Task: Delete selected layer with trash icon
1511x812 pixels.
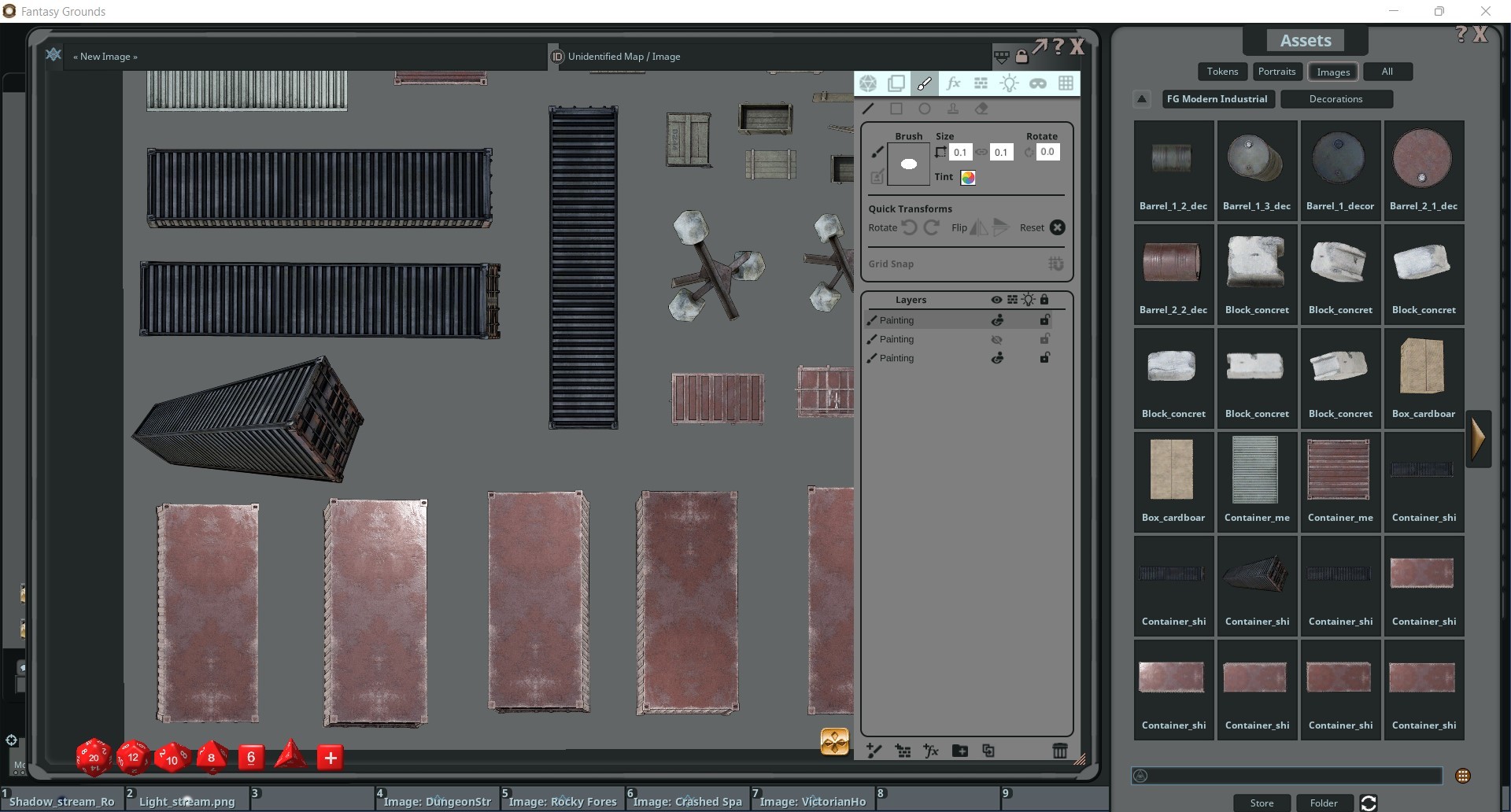Action: (x=1059, y=751)
